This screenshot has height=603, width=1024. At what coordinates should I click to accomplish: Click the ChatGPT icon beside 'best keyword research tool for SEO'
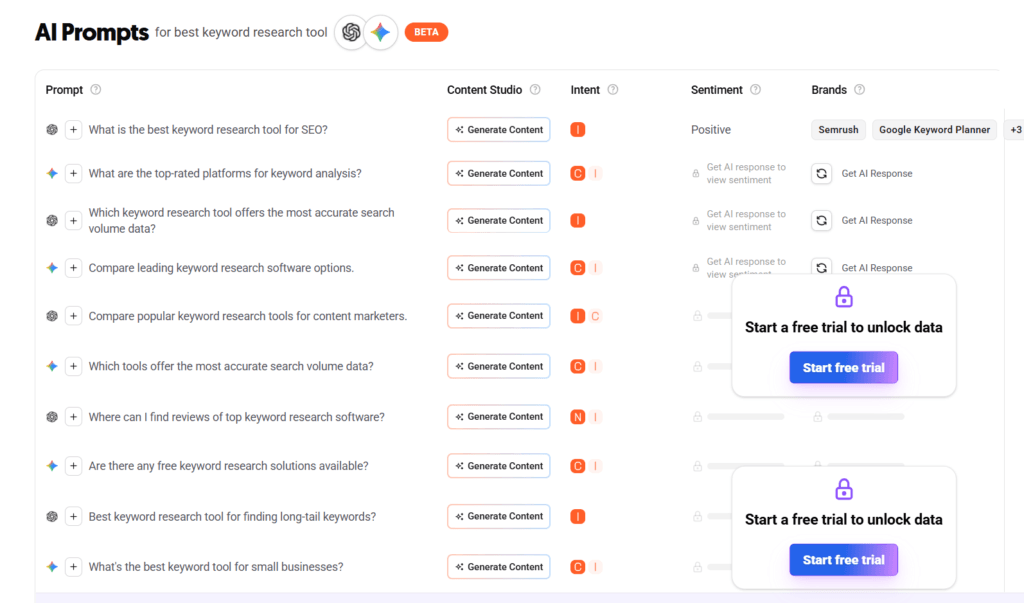coord(52,129)
